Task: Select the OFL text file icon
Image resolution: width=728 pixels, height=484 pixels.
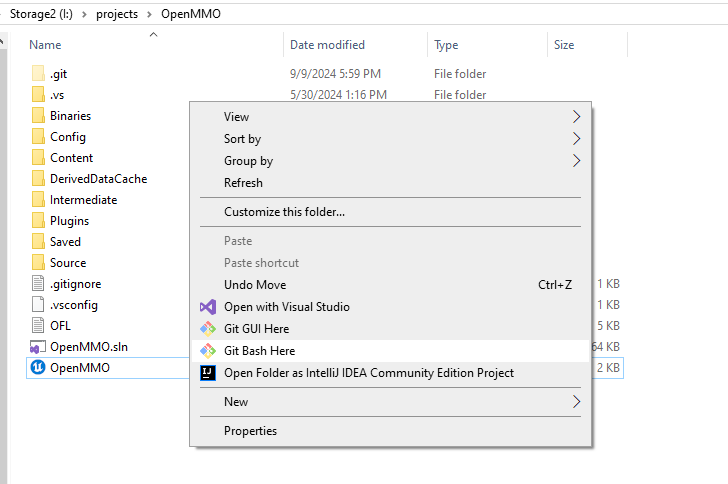Action: tap(38, 325)
